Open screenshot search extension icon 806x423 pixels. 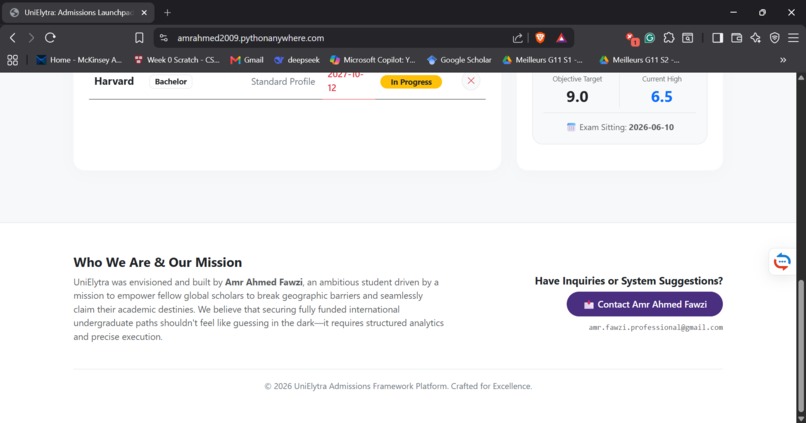coord(687,38)
